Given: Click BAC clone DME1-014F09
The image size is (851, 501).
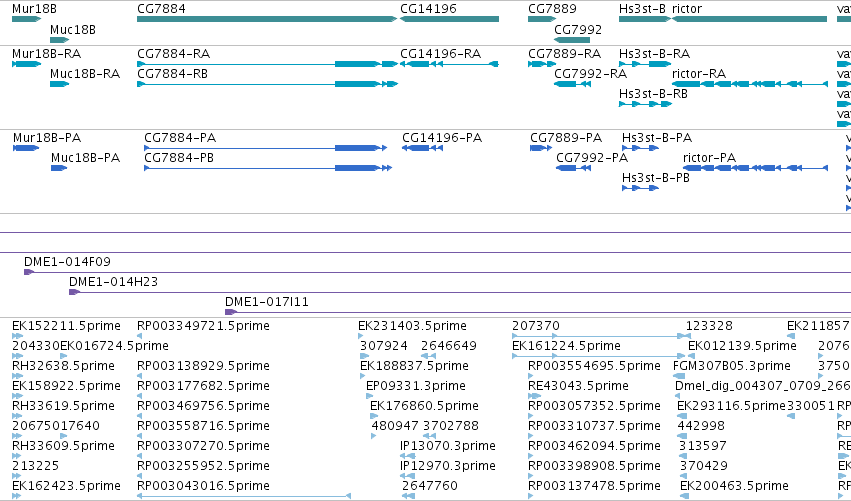Looking at the screenshot, I should tap(67, 263).
